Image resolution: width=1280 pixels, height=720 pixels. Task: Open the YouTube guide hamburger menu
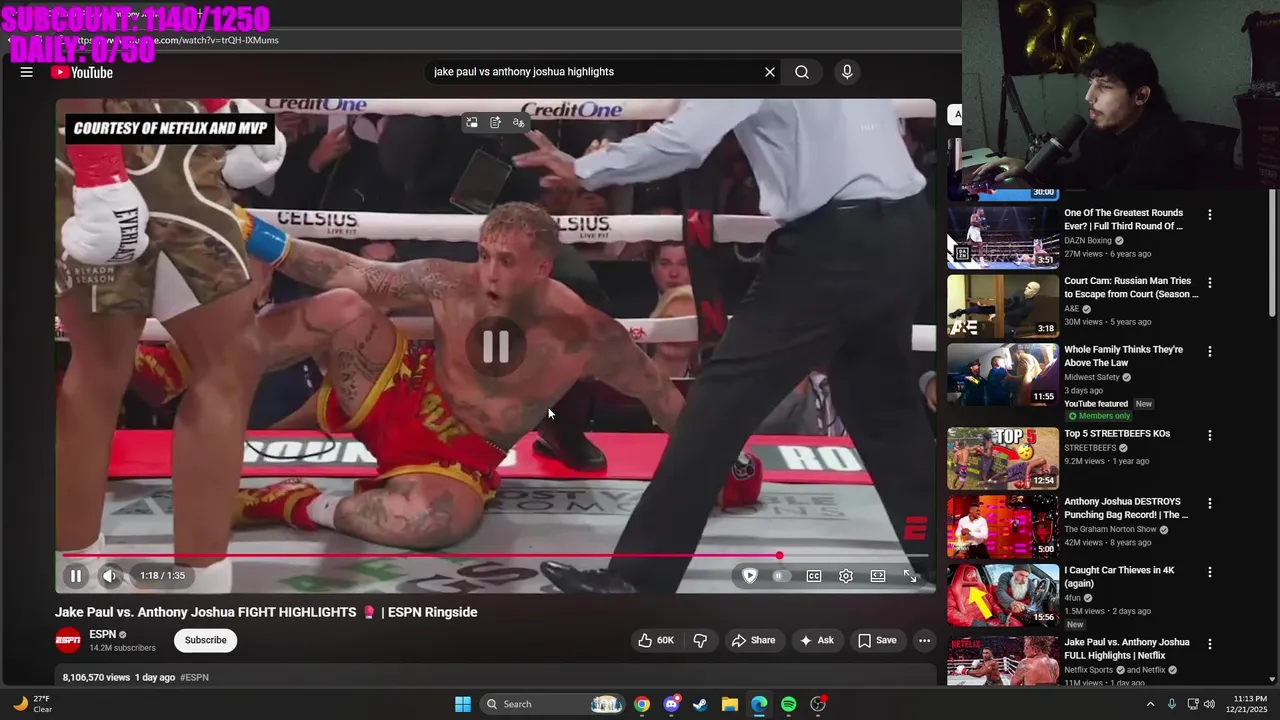pyautogui.click(x=27, y=72)
